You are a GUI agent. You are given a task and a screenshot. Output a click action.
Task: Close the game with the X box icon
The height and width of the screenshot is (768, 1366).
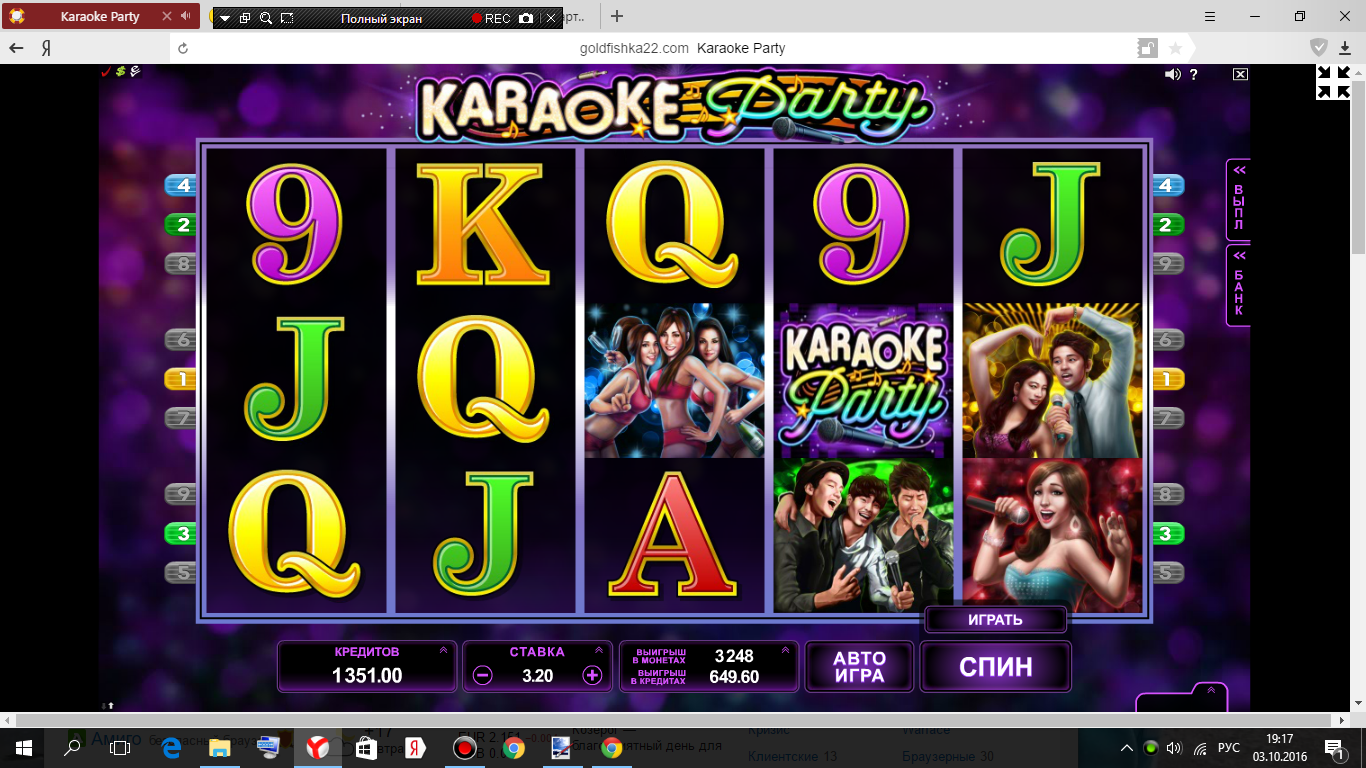(1240, 74)
